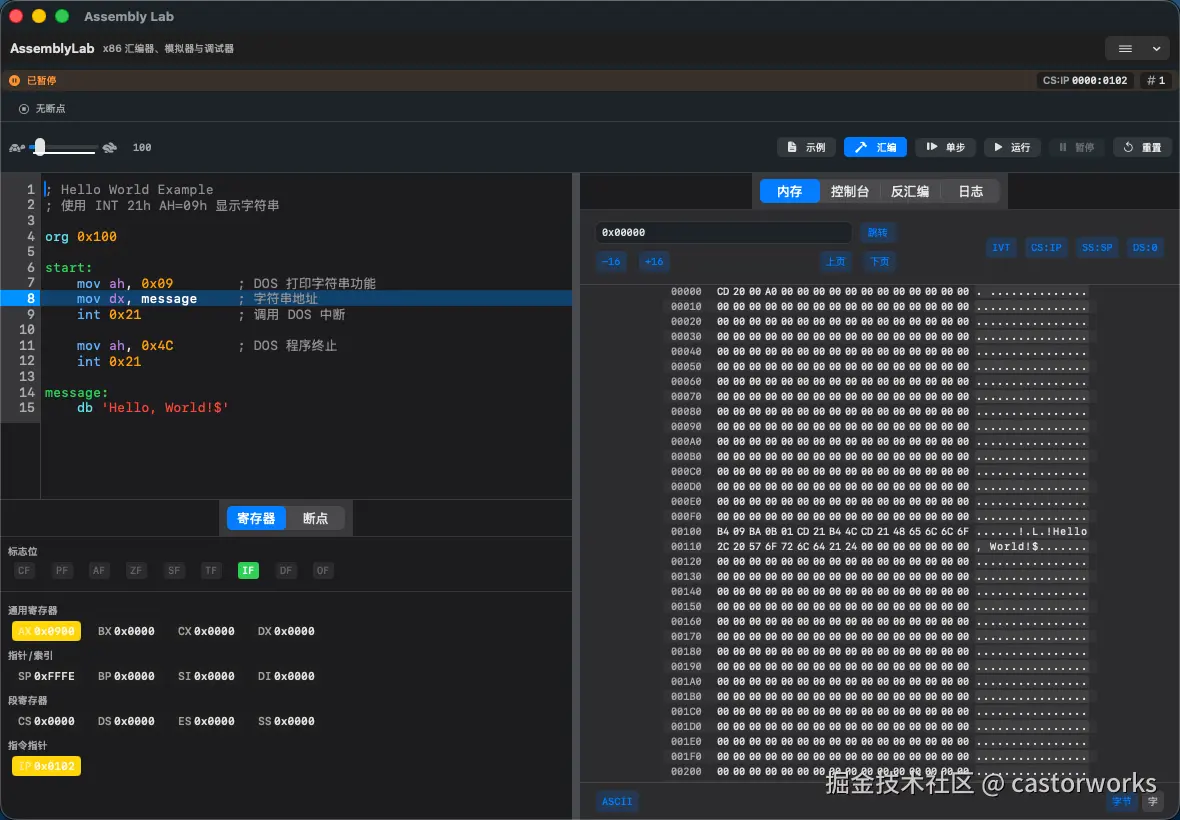Click the 汇编 assemble button

pos(875,147)
